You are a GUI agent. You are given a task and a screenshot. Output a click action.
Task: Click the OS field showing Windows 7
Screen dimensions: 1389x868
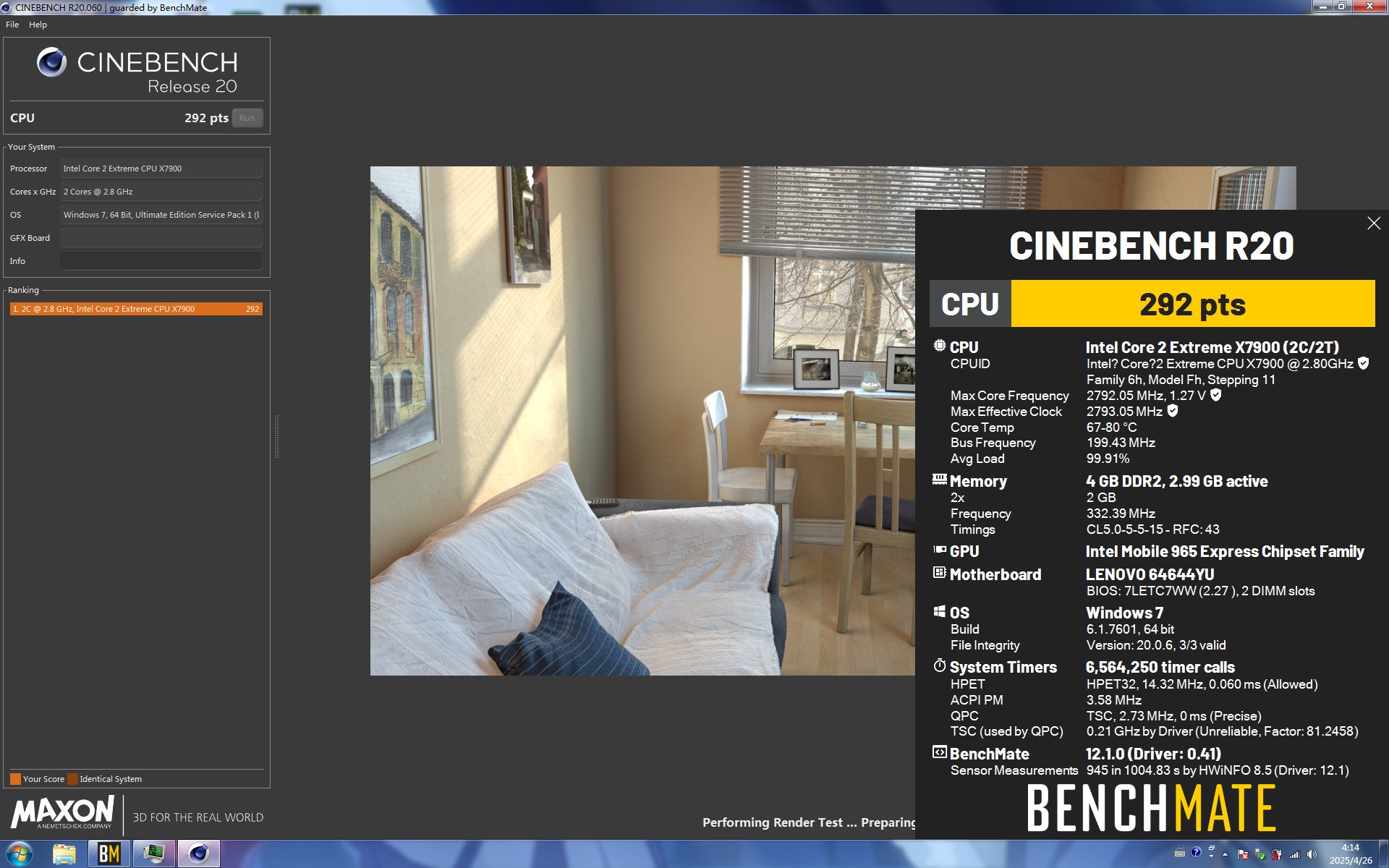pos(161,215)
